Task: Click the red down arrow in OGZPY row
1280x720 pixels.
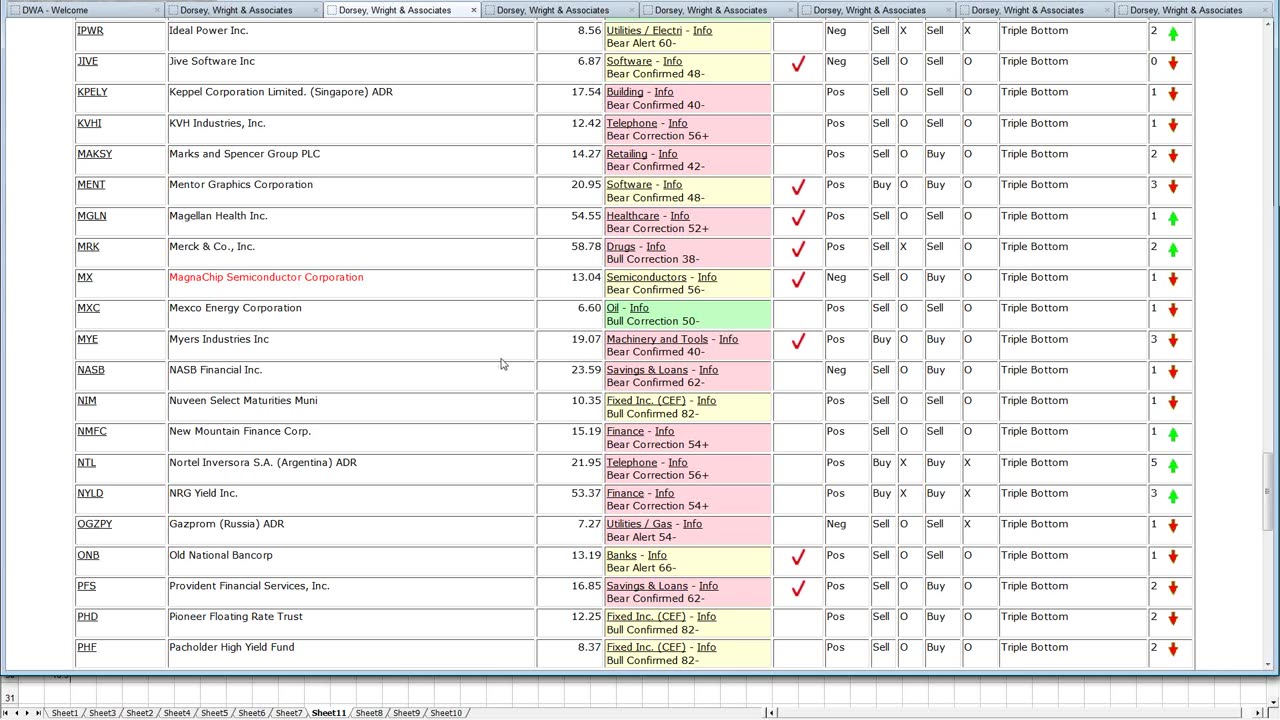Action: pyautogui.click(x=1173, y=526)
